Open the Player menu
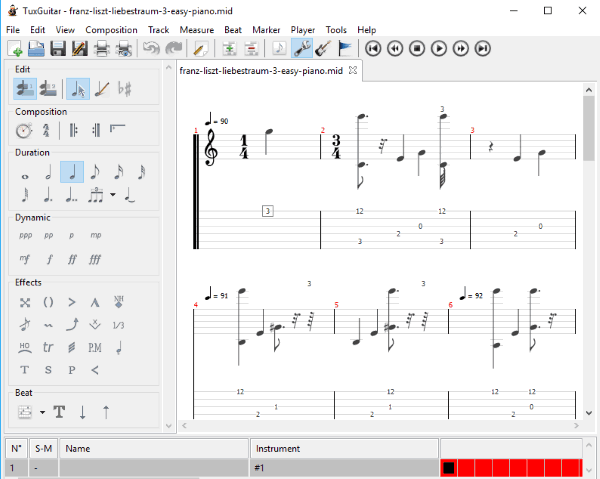 point(303,30)
